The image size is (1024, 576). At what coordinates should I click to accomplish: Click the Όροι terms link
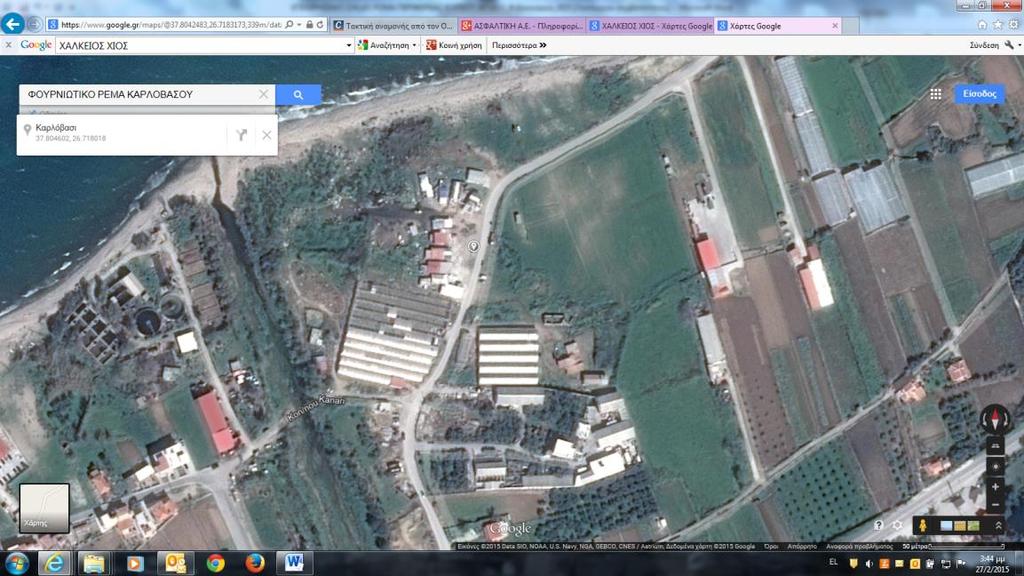coord(771,546)
